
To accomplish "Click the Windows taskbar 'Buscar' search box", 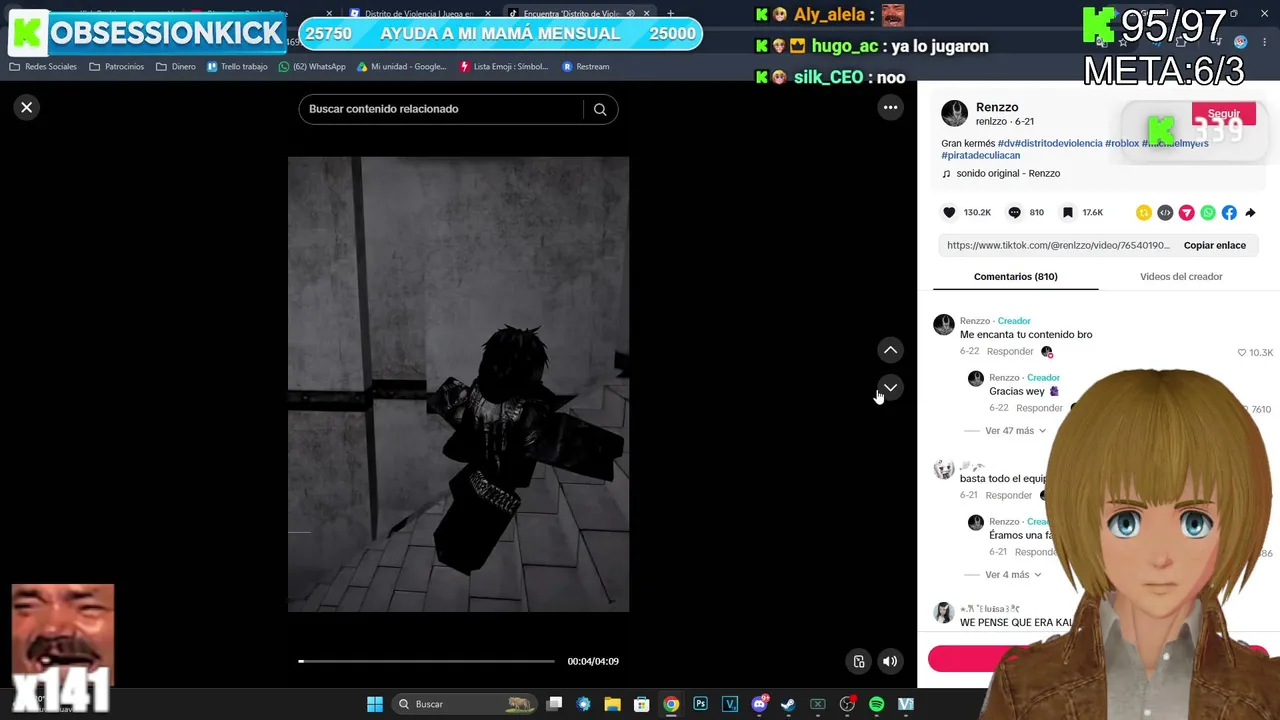I will pos(465,704).
